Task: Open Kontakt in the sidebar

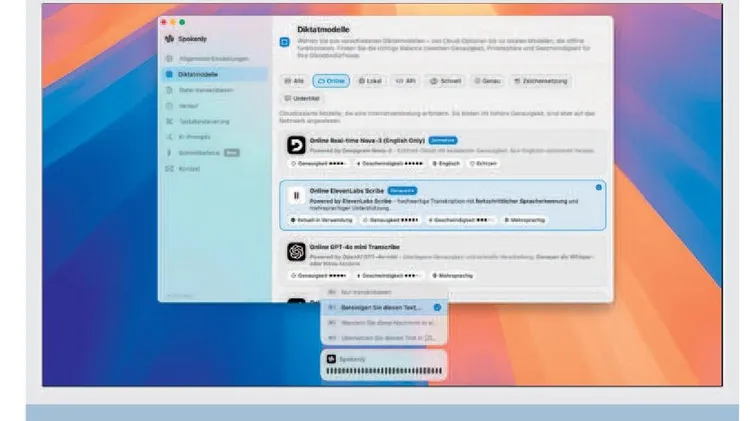Action: (214, 169)
